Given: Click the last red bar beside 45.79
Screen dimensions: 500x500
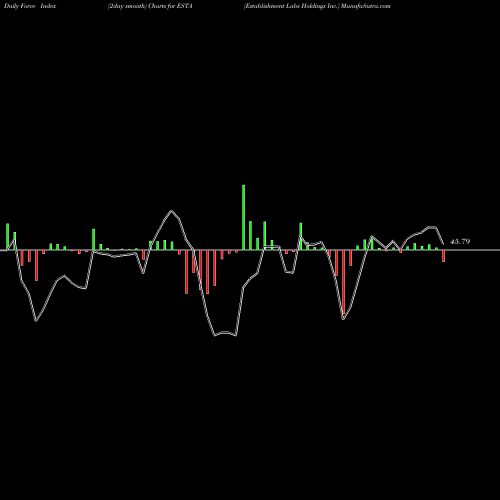Looking at the screenshot, I should (444, 256).
